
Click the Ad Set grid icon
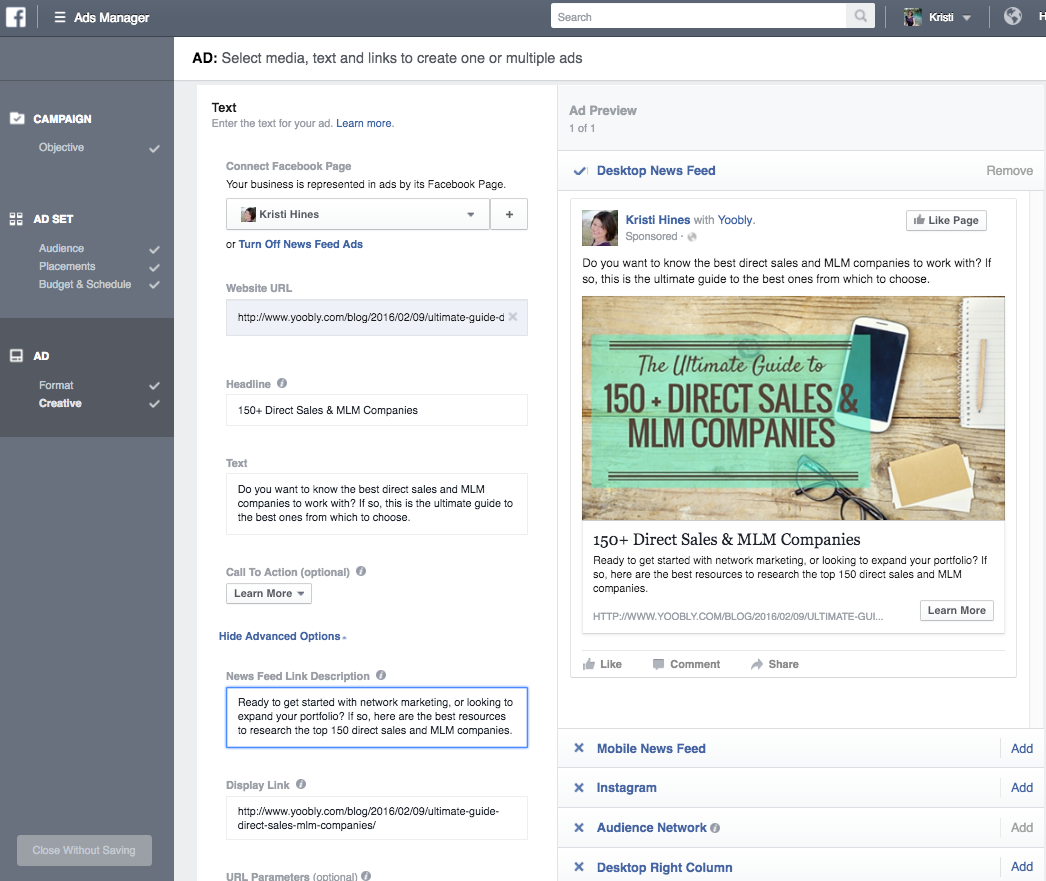pyautogui.click(x=16, y=219)
